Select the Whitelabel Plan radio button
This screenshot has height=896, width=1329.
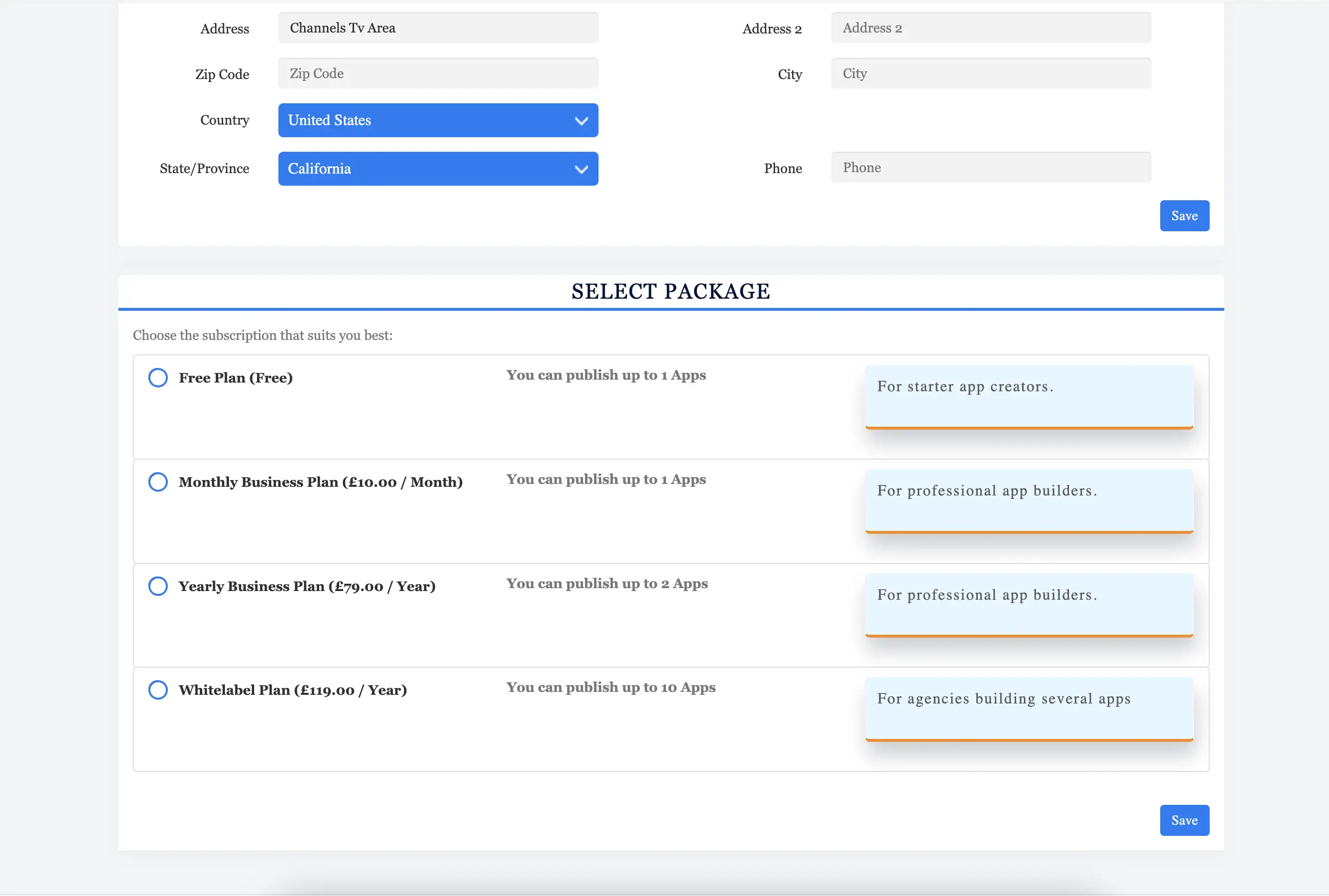click(157, 690)
